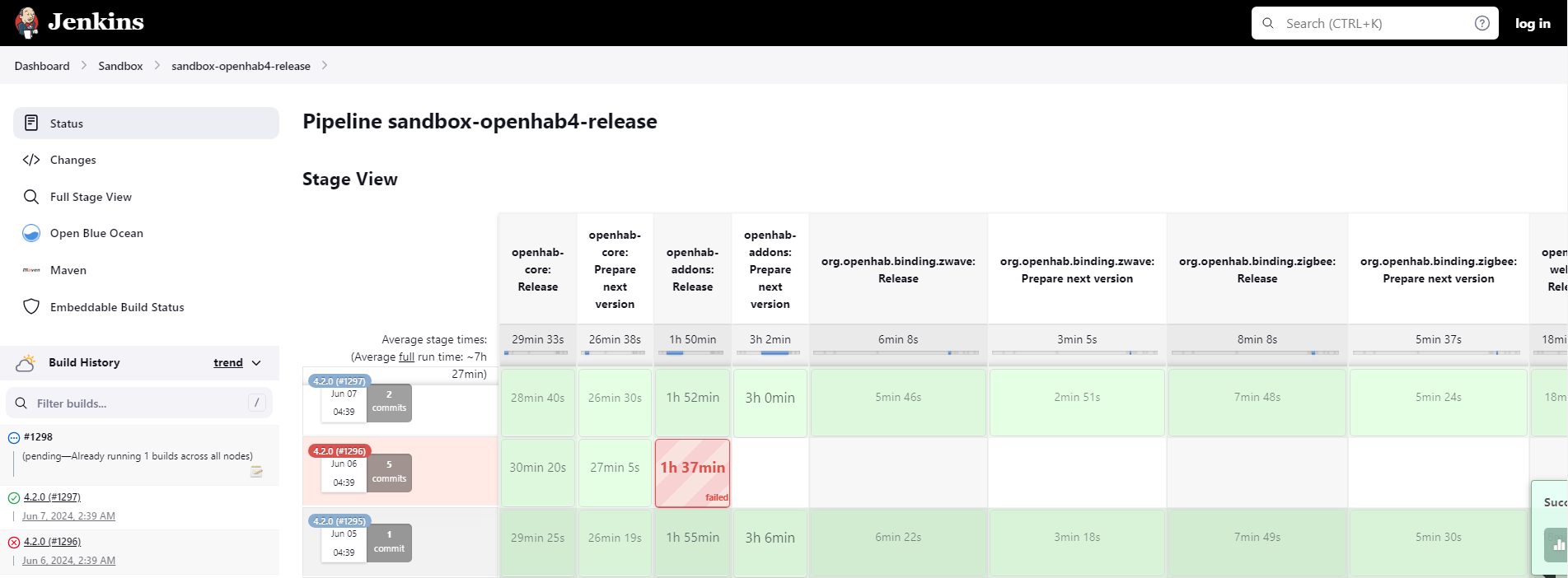Open the Maven sidebar item
The width and height of the screenshot is (1568, 578).
[x=68, y=270]
